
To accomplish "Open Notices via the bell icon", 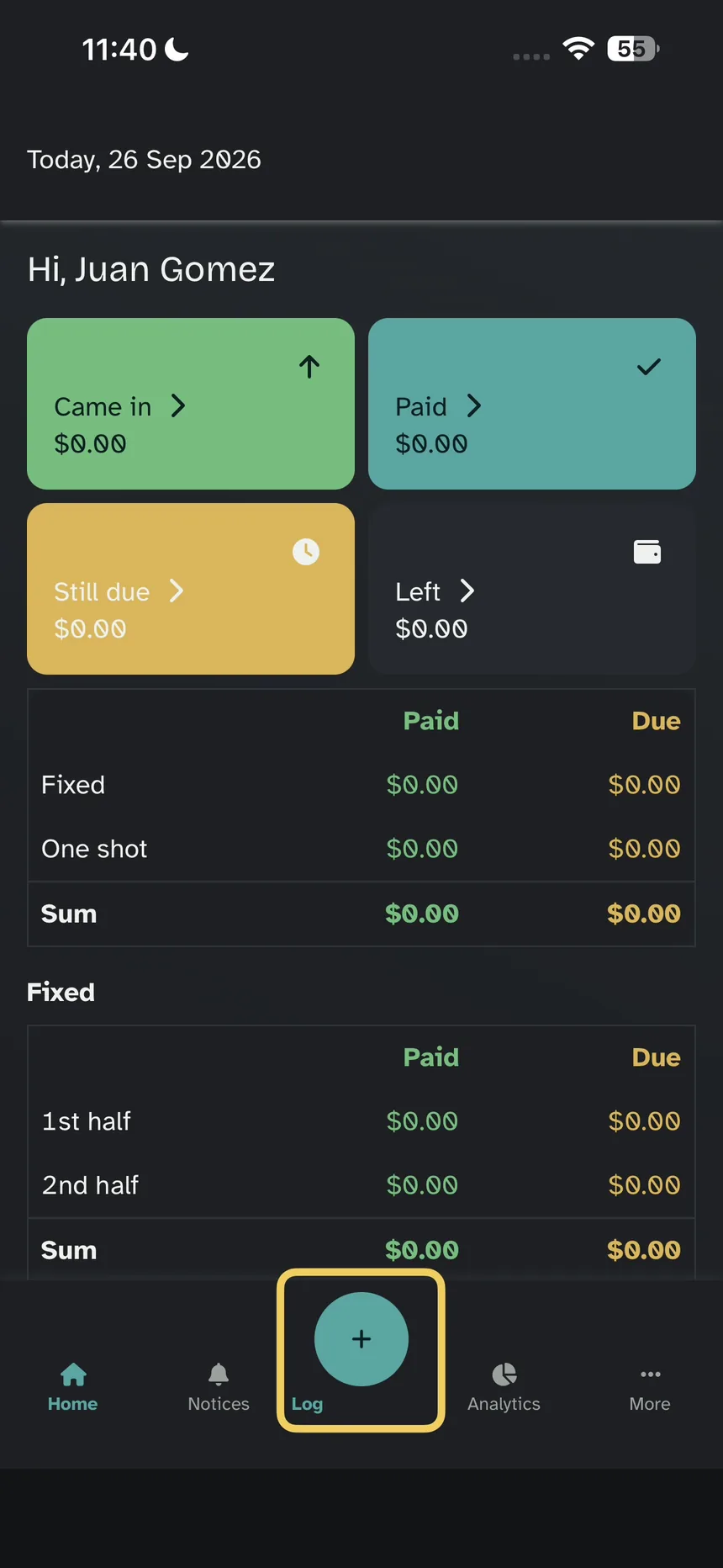I will [219, 1375].
